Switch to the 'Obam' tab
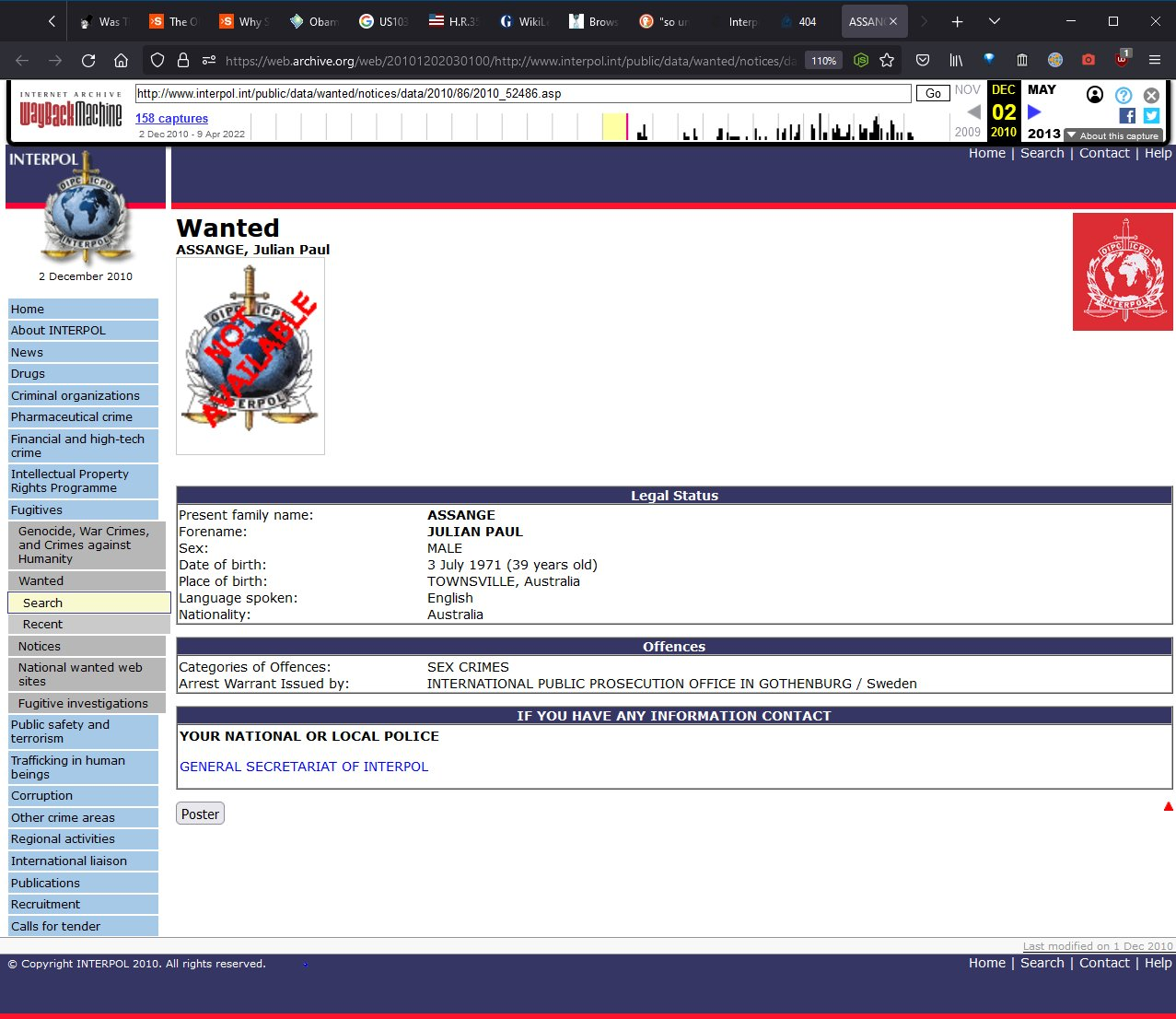 (314, 21)
